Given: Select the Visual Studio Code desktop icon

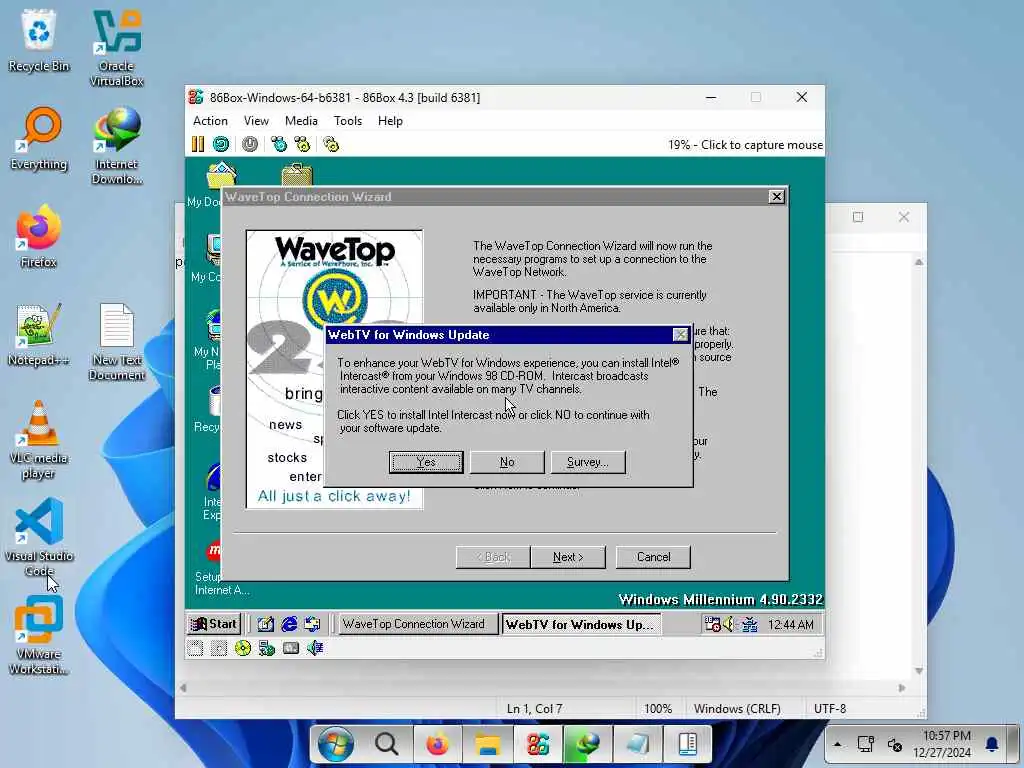Looking at the screenshot, I should point(39,537).
